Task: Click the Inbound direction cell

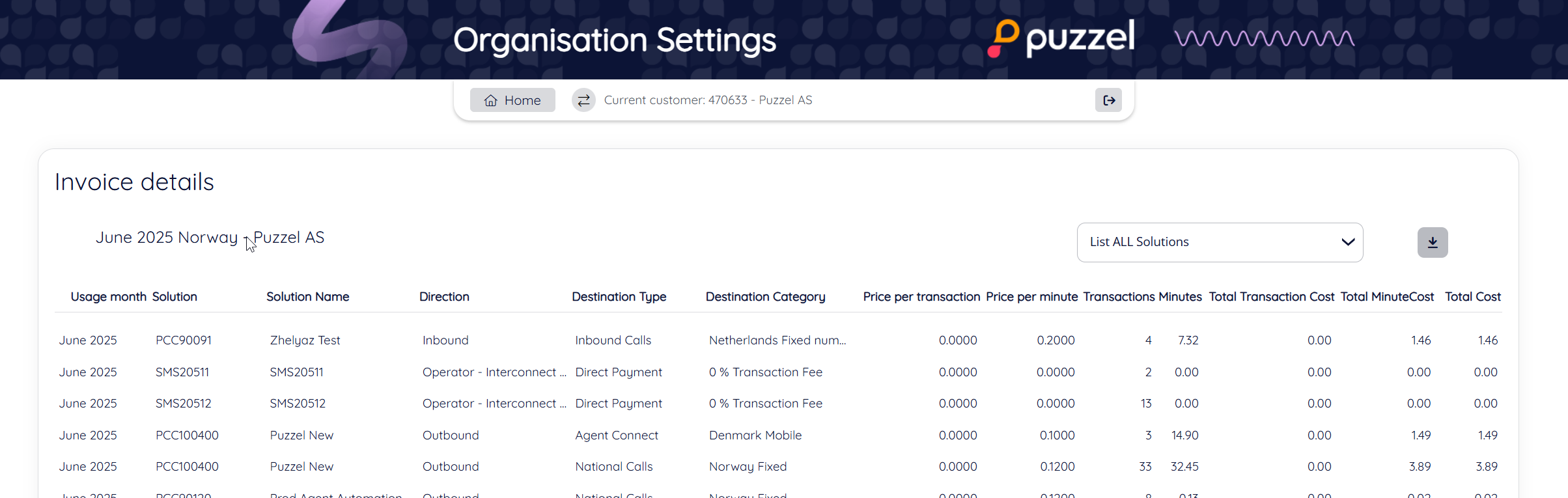Action: coord(445,340)
